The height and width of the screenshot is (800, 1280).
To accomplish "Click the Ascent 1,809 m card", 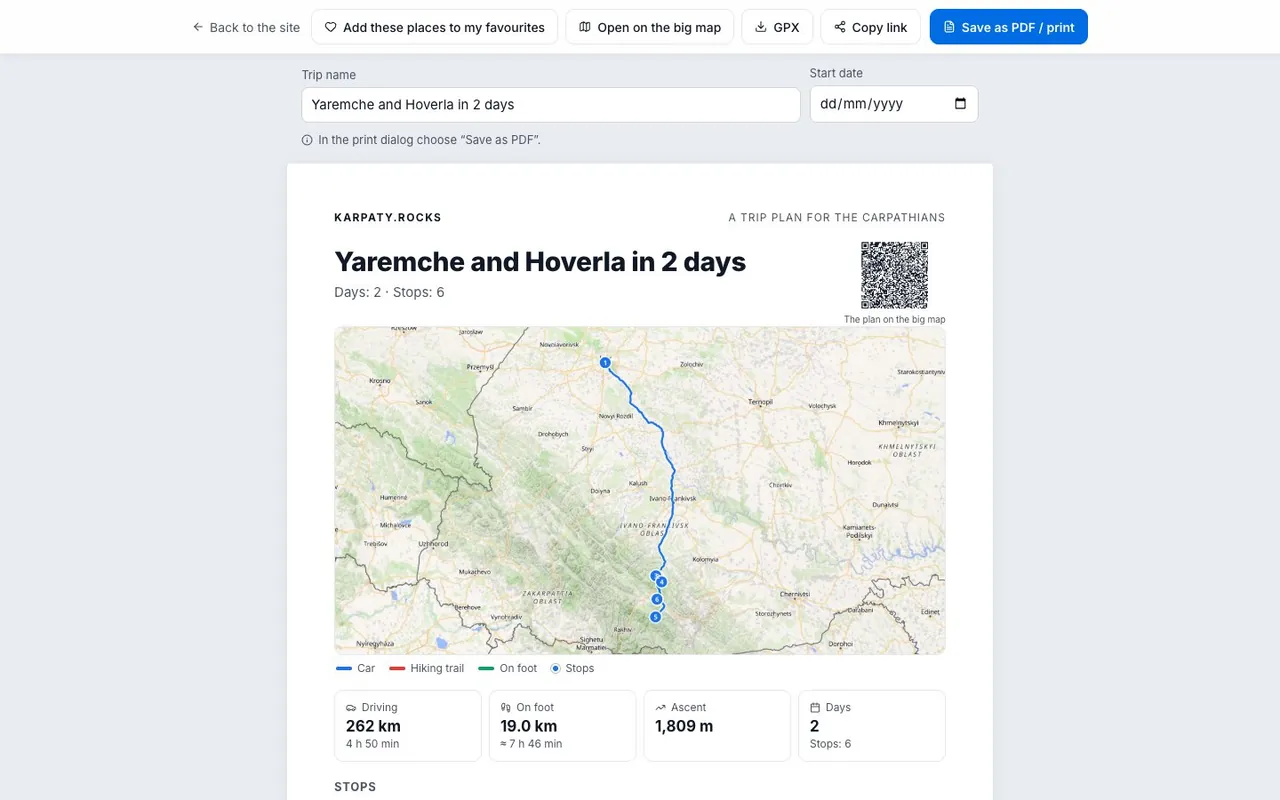I will [717, 726].
